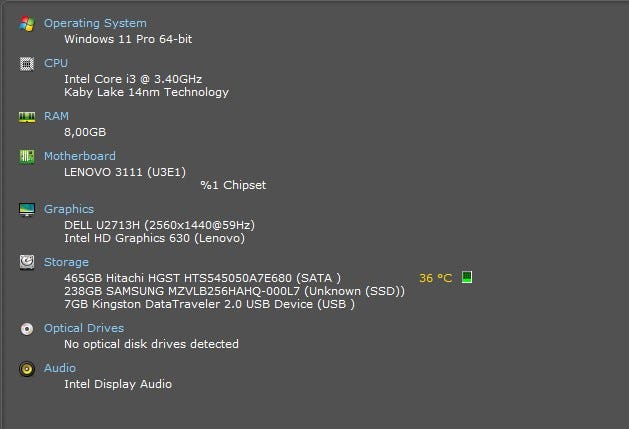Click the green drive status icon
The image size is (629, 429).
click(466, 277)
